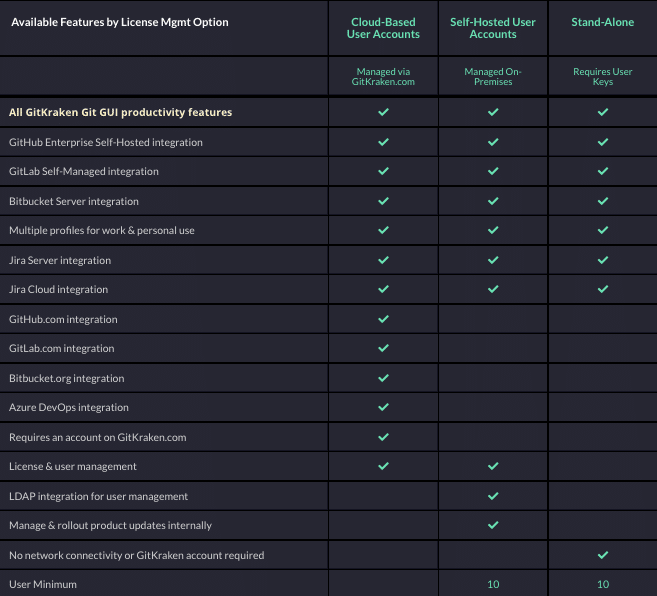The height and width of the screenshot is (596, 657).
Task: Click the All GitKraken Git GUI productivity features row
Action: 328,112
